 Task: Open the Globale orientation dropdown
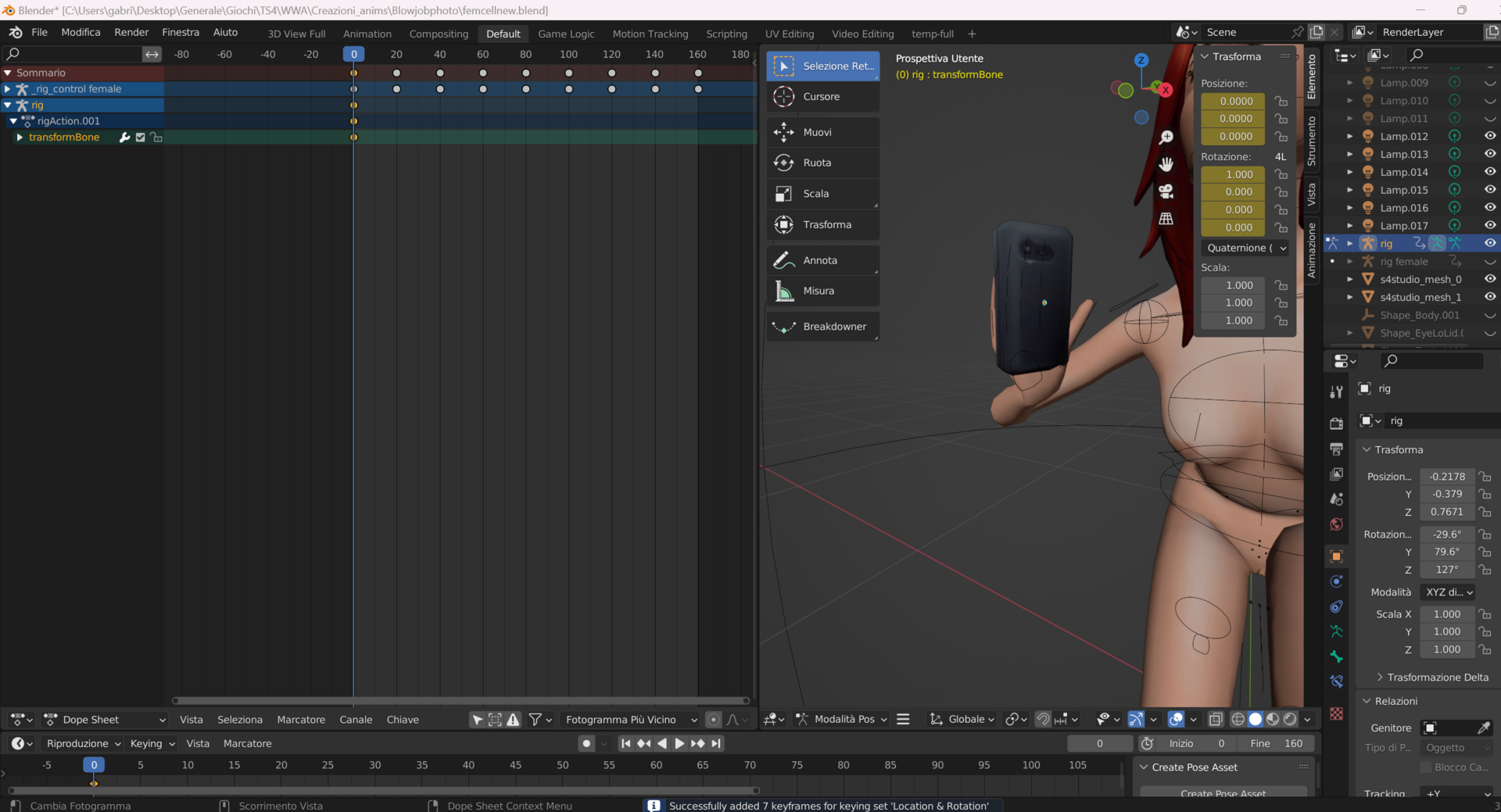(x=962, y=719)
